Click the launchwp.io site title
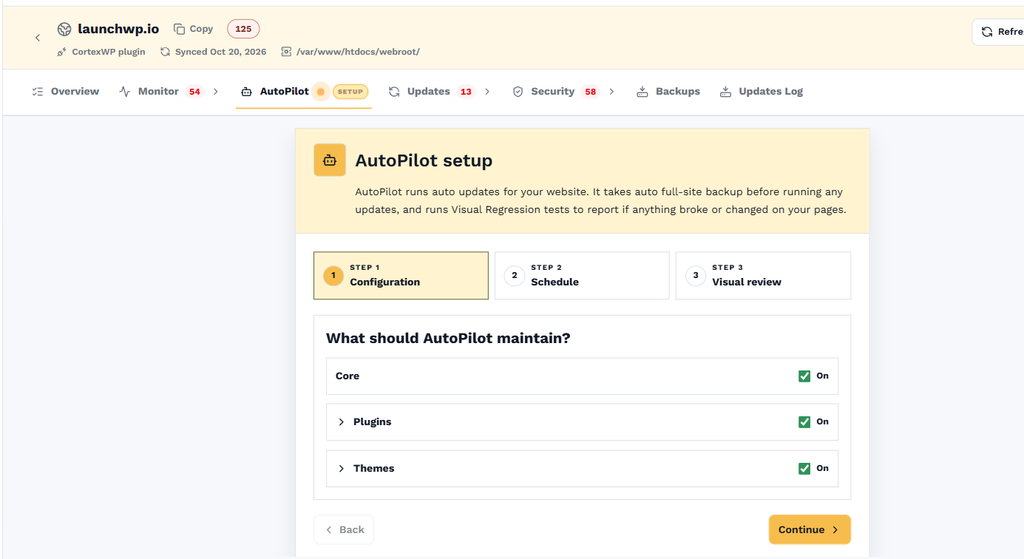 118,29
